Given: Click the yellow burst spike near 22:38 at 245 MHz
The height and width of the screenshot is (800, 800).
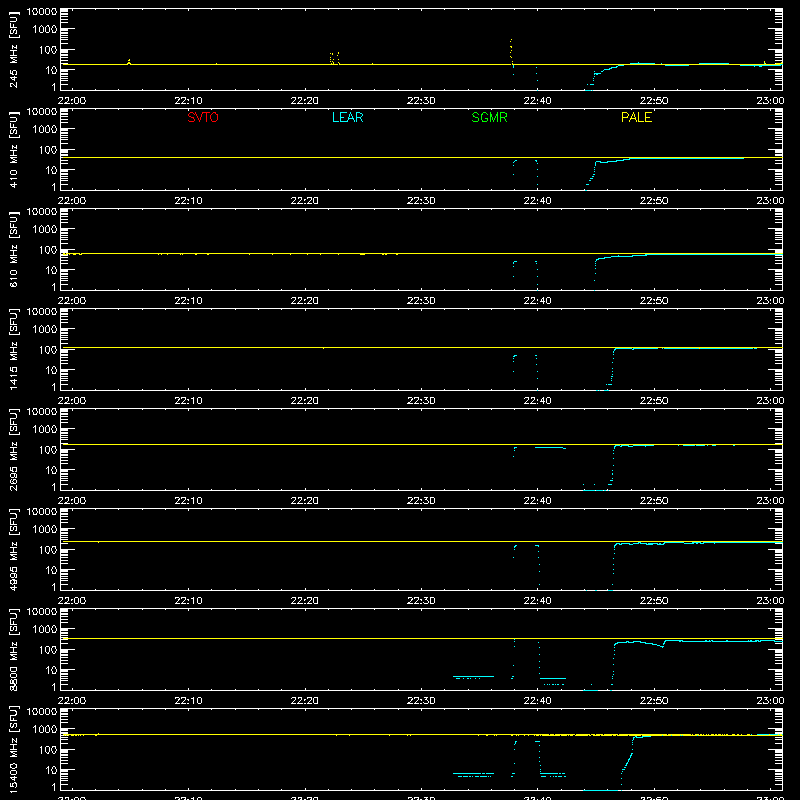Looking at the screenshot, I should pyautogui.click(x=511, y=51).
